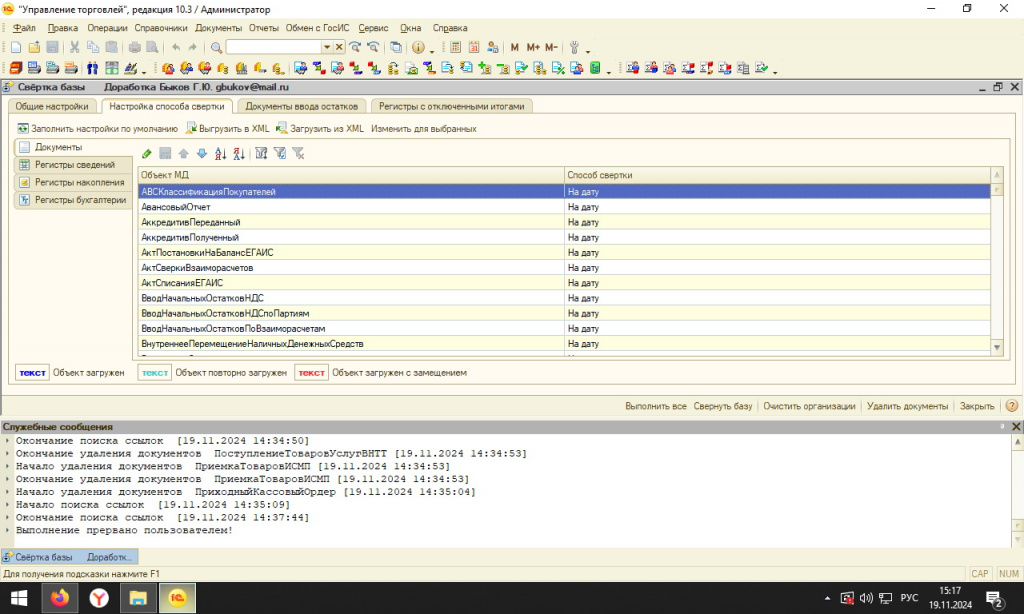Click the Search magnifier icon

(216, 47)
